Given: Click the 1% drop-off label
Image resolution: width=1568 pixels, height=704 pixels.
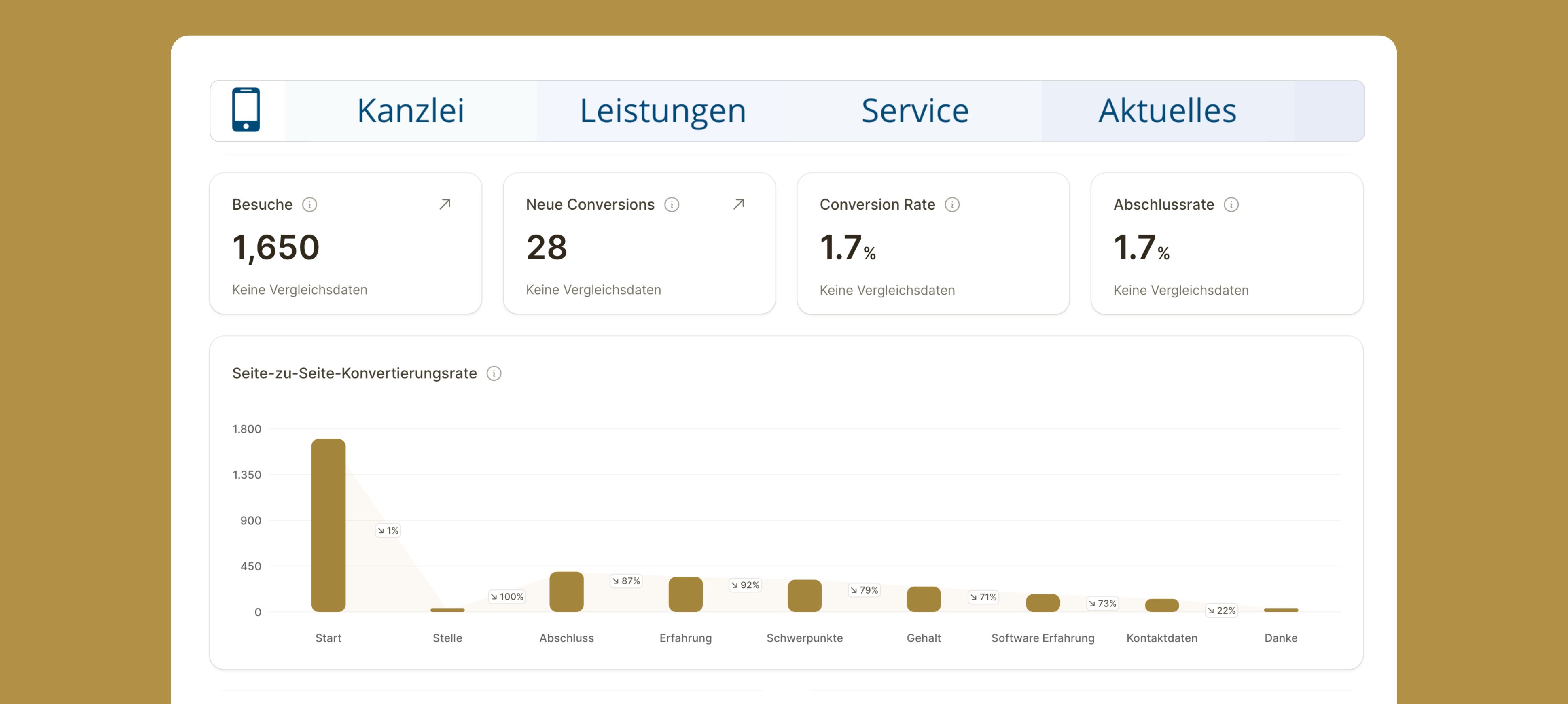Looking at the screenshot, I should 388,530.
